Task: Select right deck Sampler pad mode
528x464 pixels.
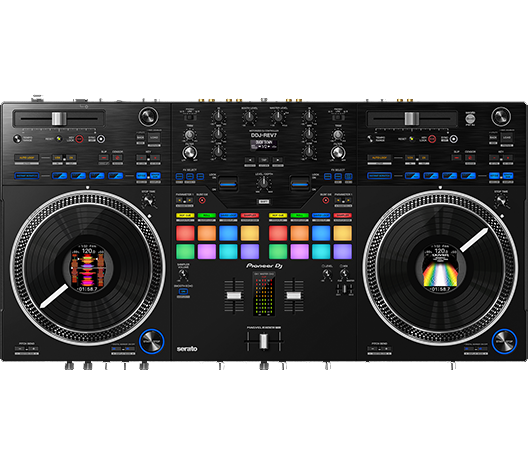Action: 342,215
